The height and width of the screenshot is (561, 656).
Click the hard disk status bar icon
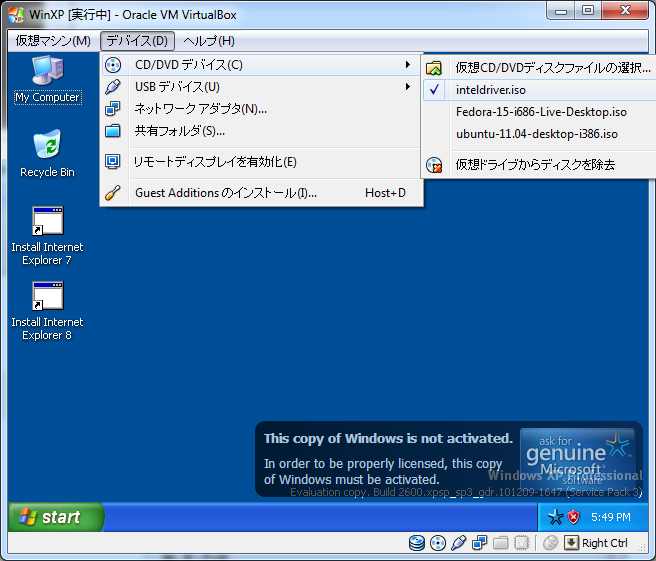click(417, 543)
